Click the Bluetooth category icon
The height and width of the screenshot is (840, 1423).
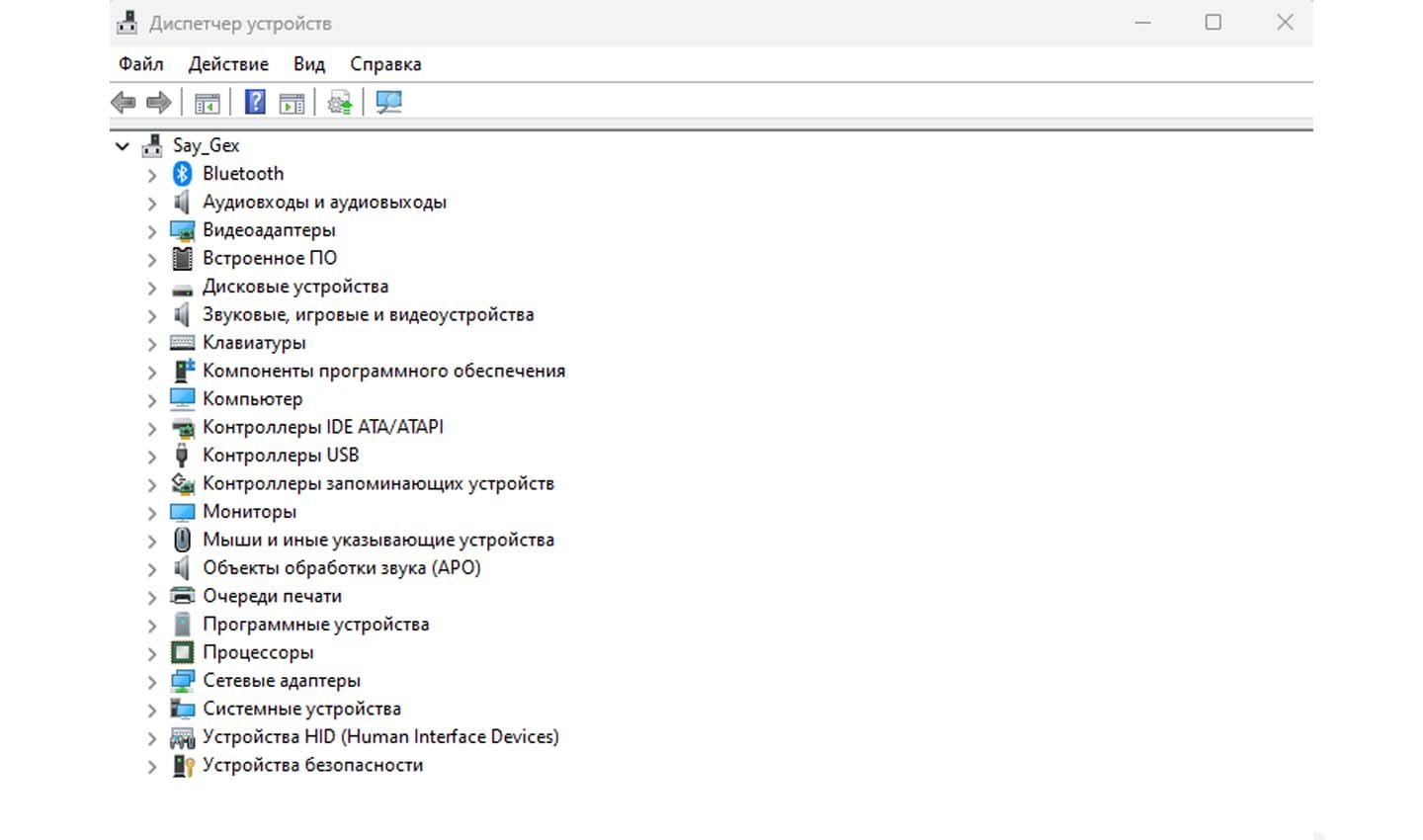tap(182, 174)
